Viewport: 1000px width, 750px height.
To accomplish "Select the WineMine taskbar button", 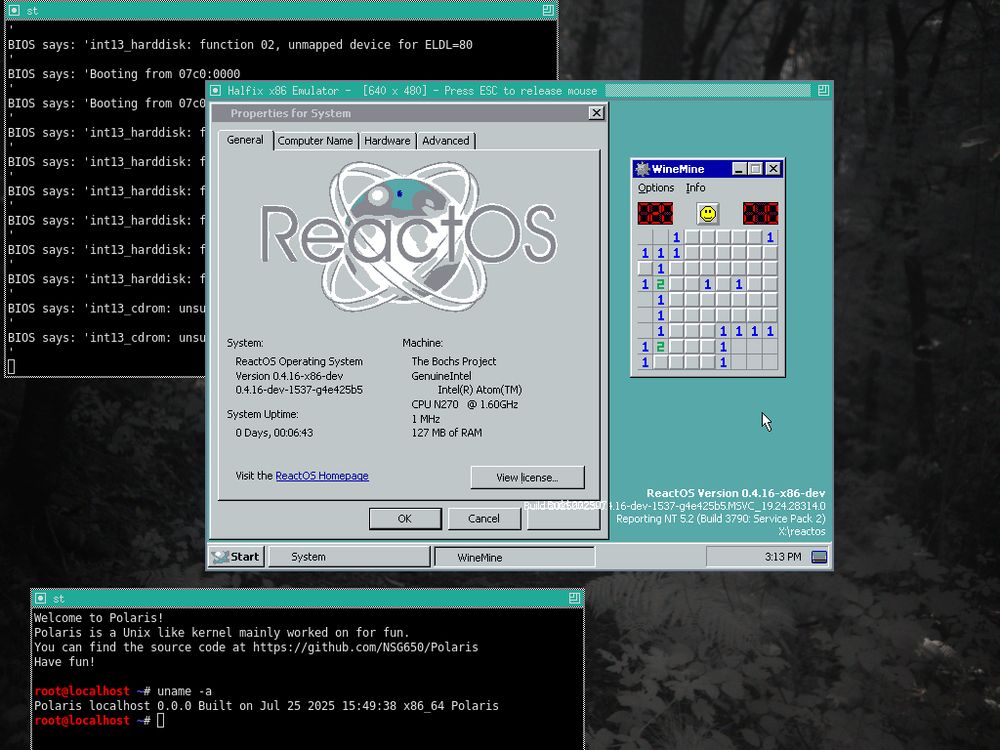I will coord(515,557).
